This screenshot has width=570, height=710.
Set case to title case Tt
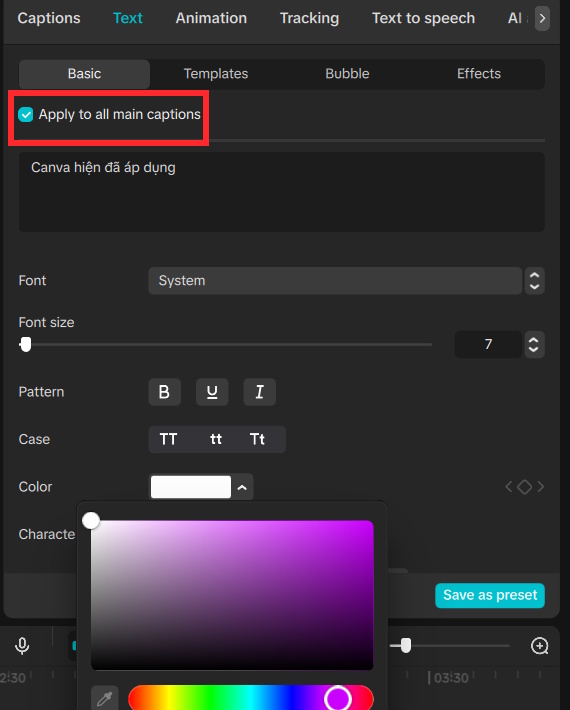tap(257, 439)
